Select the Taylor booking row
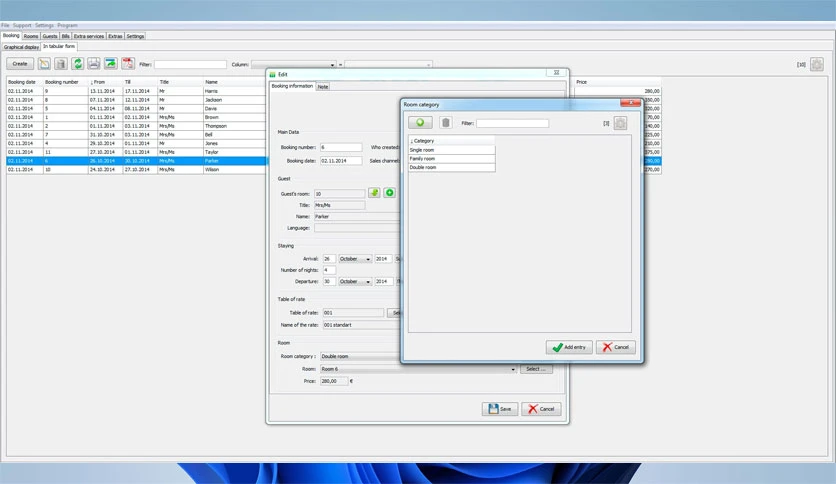This screenshot has height=484, width=836. 136,152
